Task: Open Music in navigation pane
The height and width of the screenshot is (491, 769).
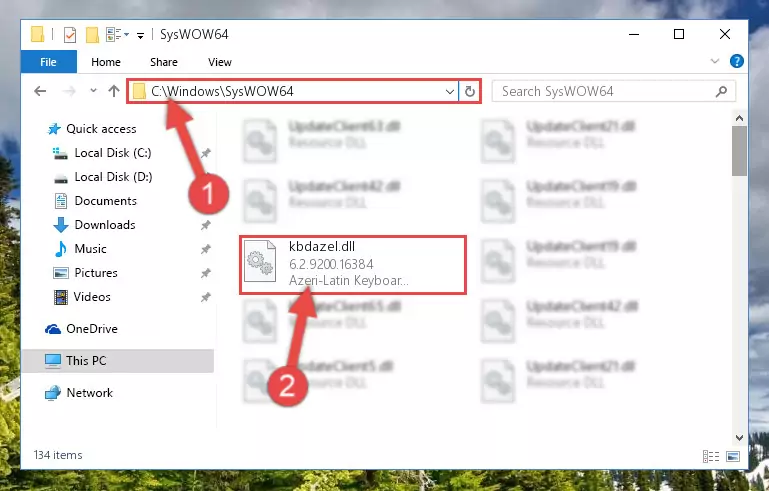Action: (x=90, y=249)
